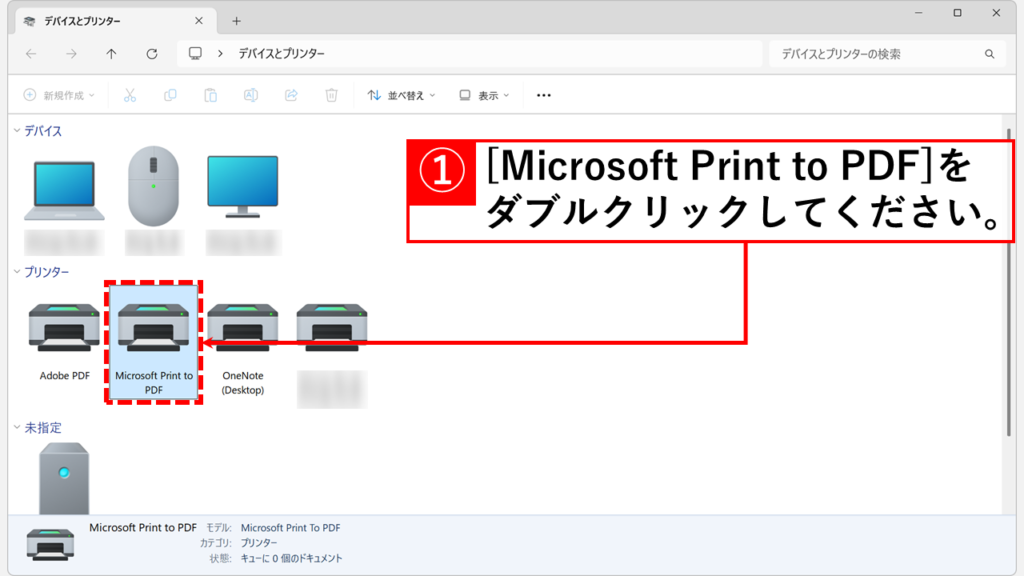
Task: Expand the address bar chevron after PC icon
Action: (x=220, y=54)
